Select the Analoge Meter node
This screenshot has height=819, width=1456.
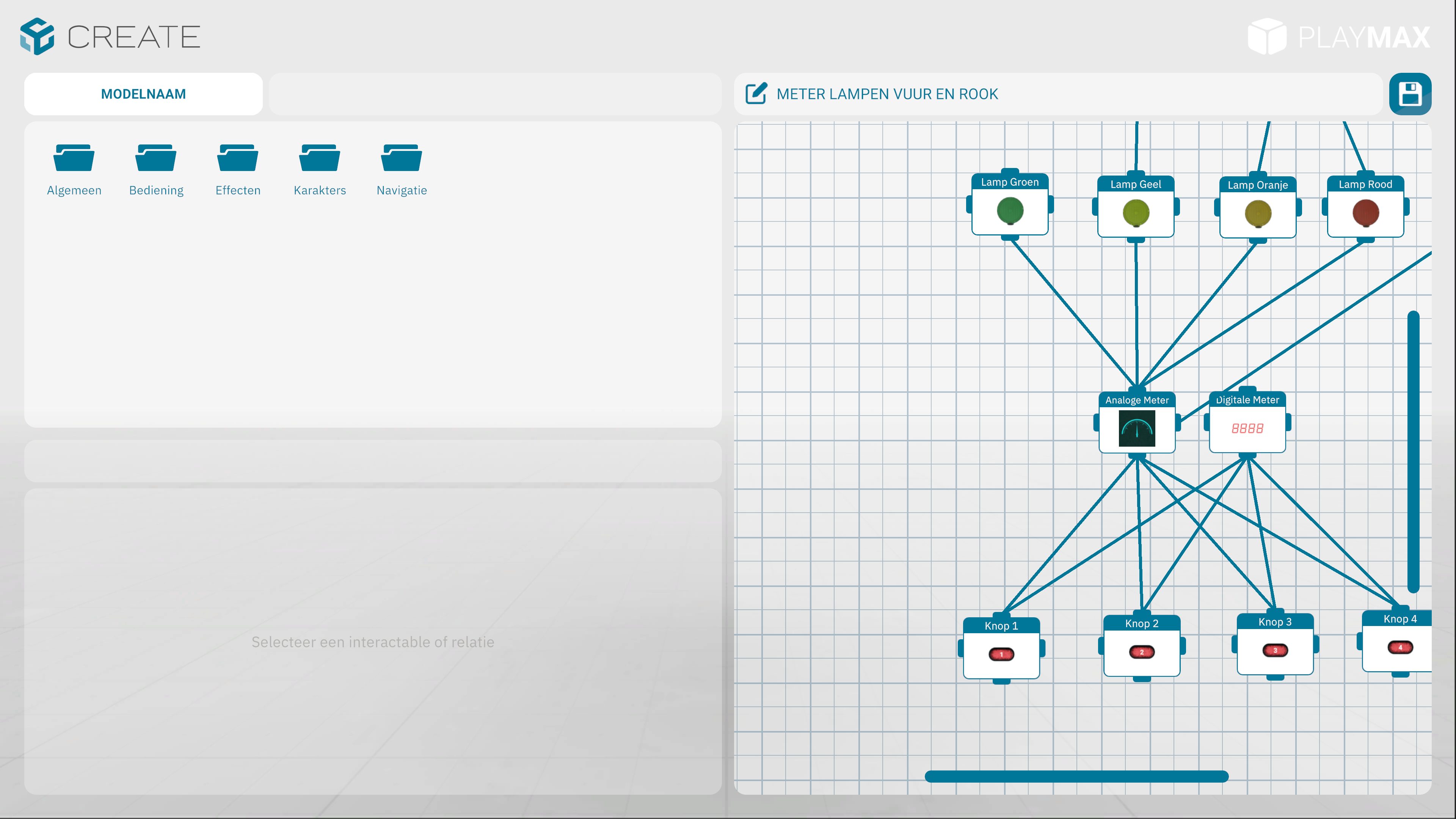[1137, 428]
